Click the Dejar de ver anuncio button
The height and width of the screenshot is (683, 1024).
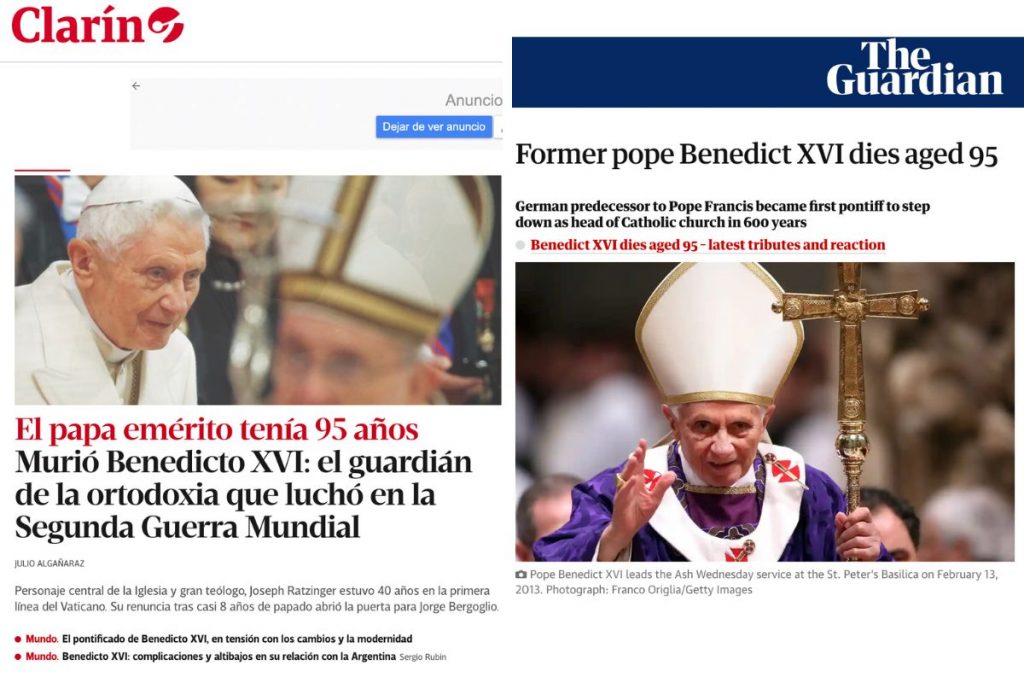pyautogui.click(x=434, y=127)
